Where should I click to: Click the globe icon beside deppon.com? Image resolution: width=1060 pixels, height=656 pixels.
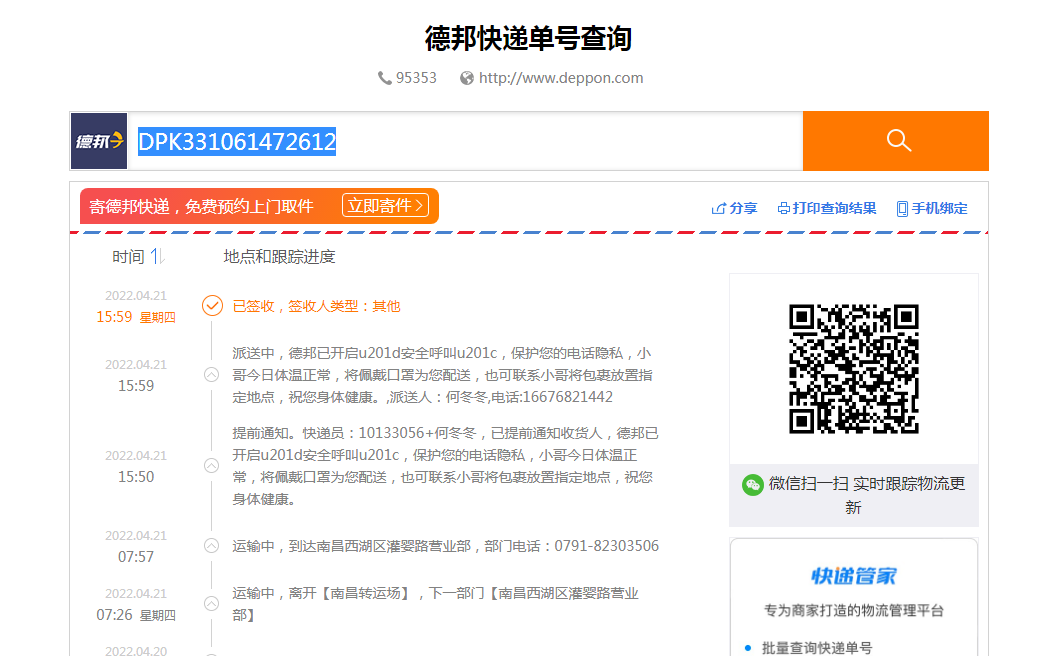tap(466, 78)
